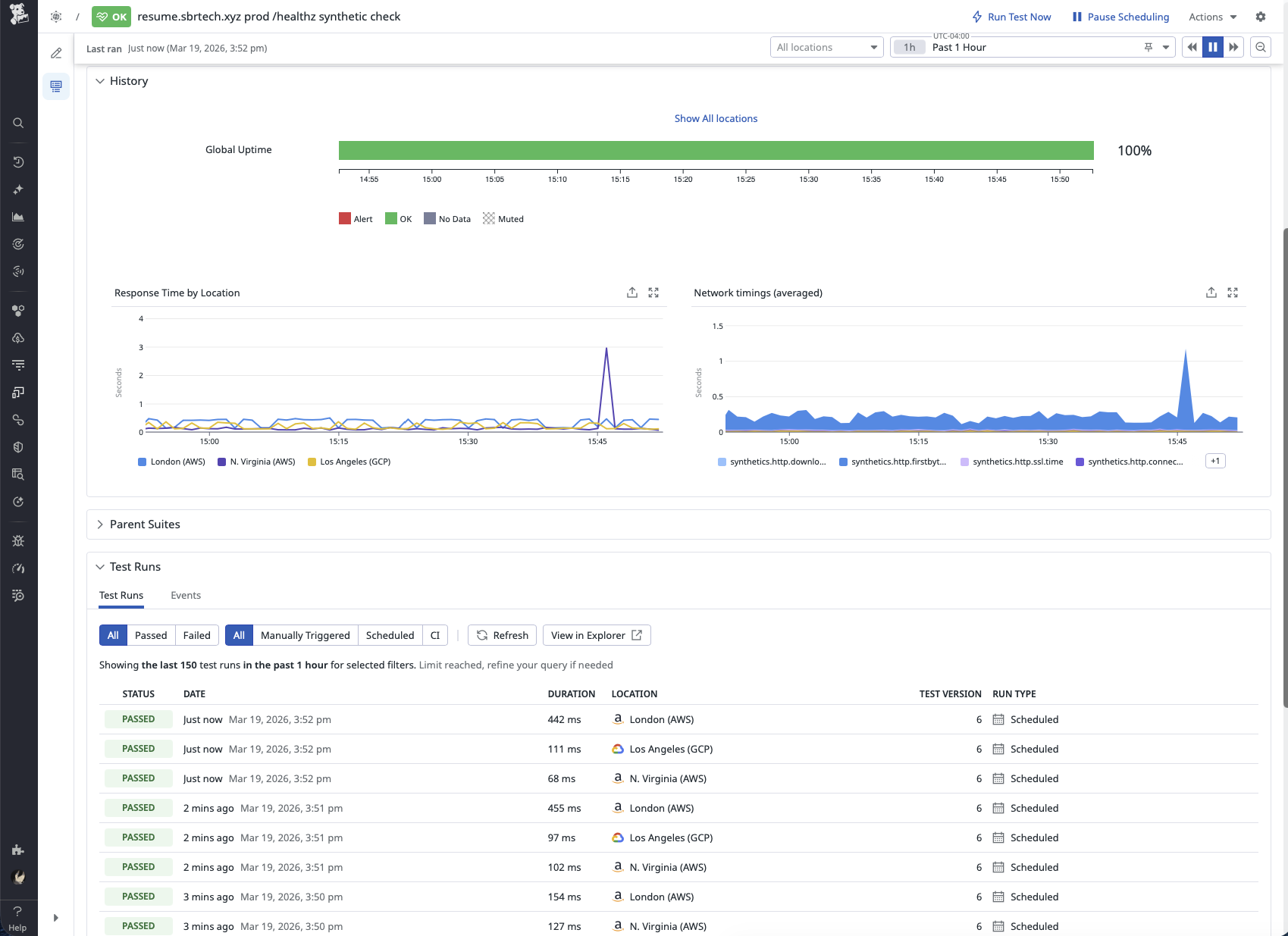Open Cloud Cost Management from the sidebar
The image size is (1288, 936).
tap(18, 338)
